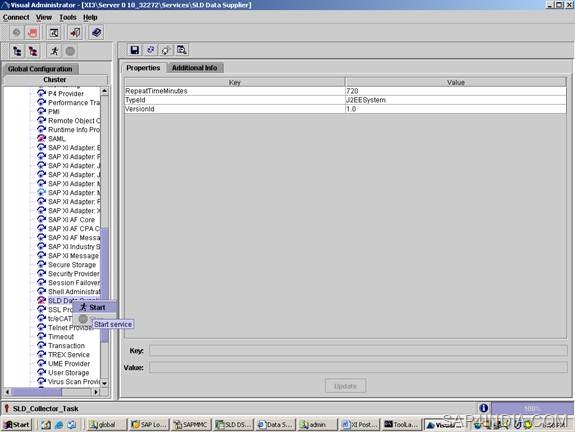The height and width of the screenshot is (432, 575).
Task: Switch to the SLD DS... taskbar window
Action: point(234,425)
